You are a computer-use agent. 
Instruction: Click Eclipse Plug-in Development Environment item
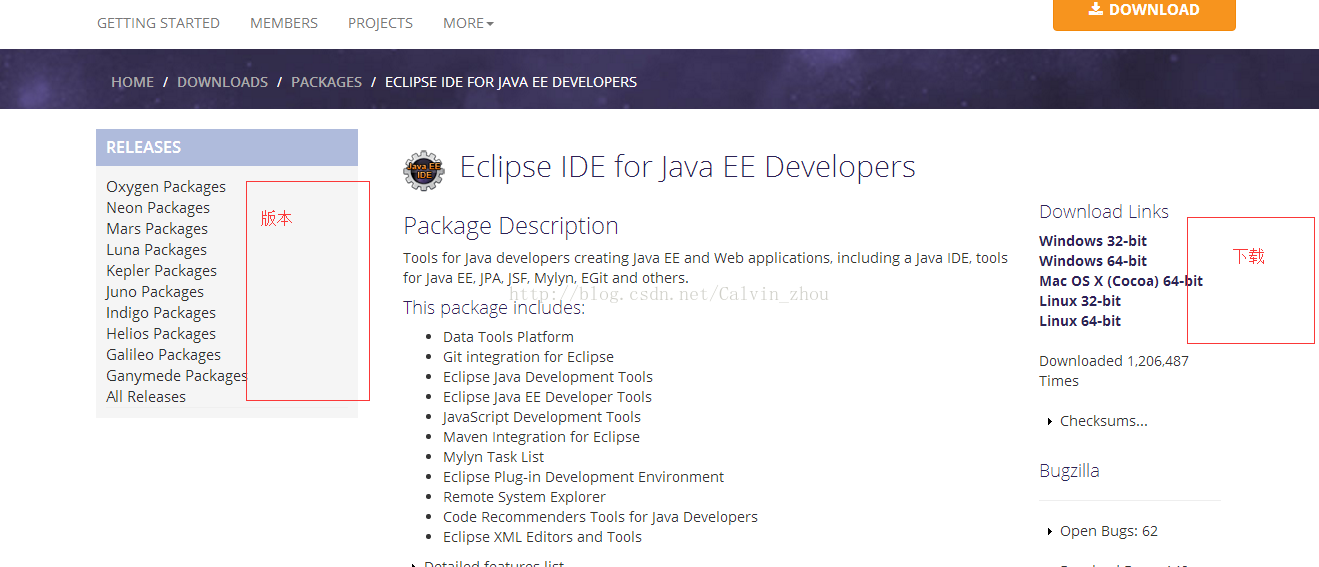tap(583, 477)
